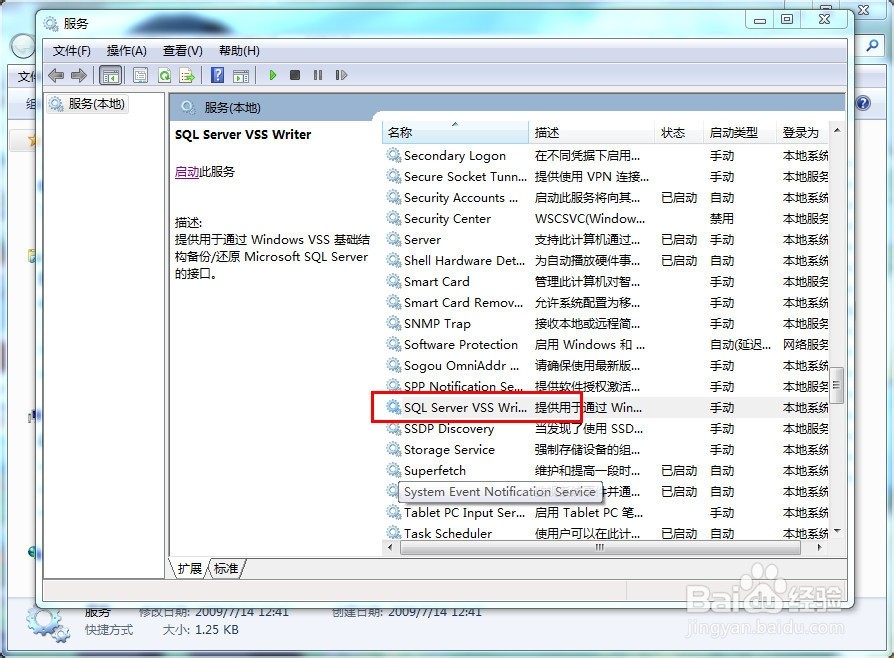Select the Security Center service

click(x=606, y=219)
